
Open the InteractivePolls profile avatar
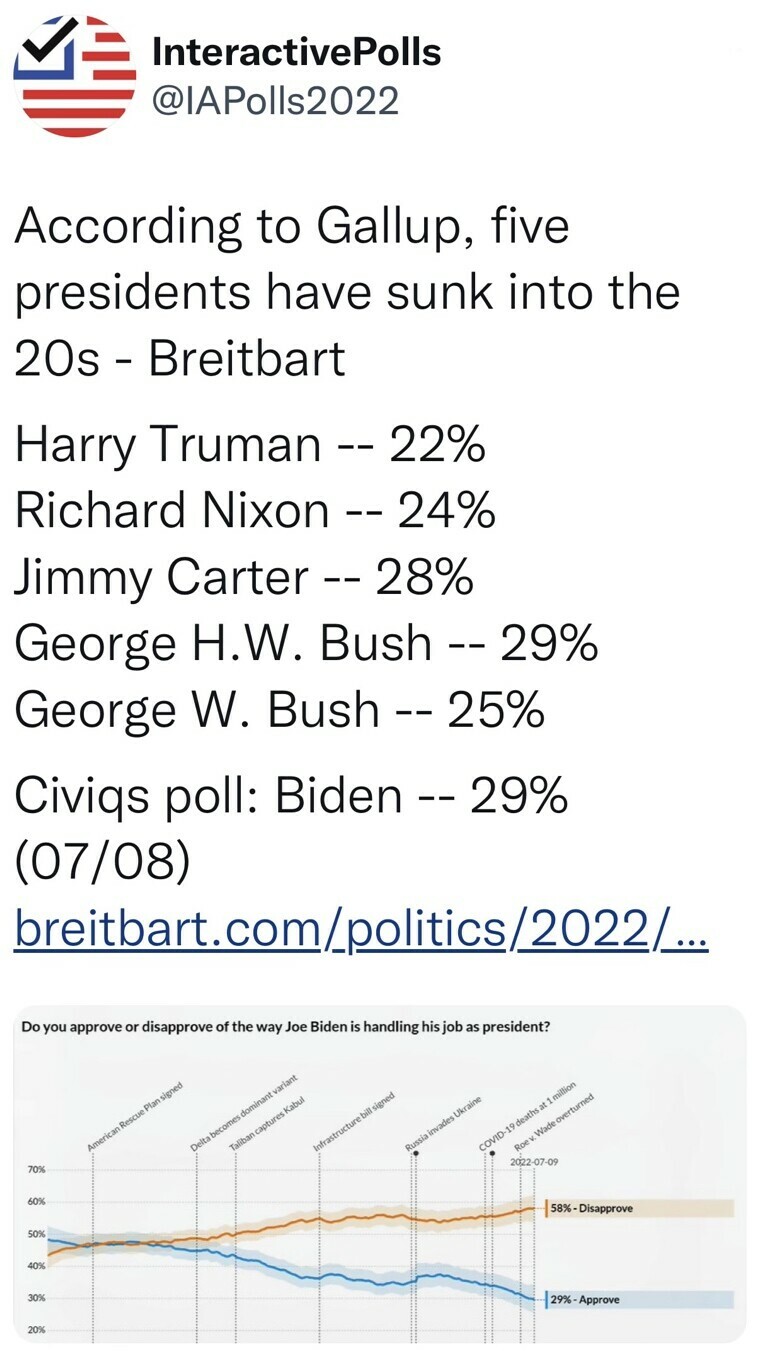73,76
